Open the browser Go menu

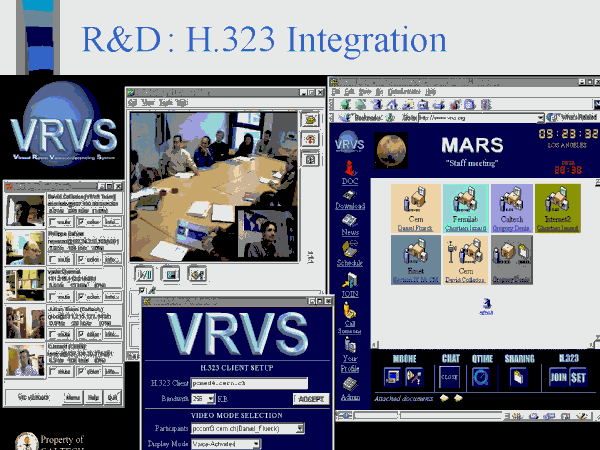380,91
